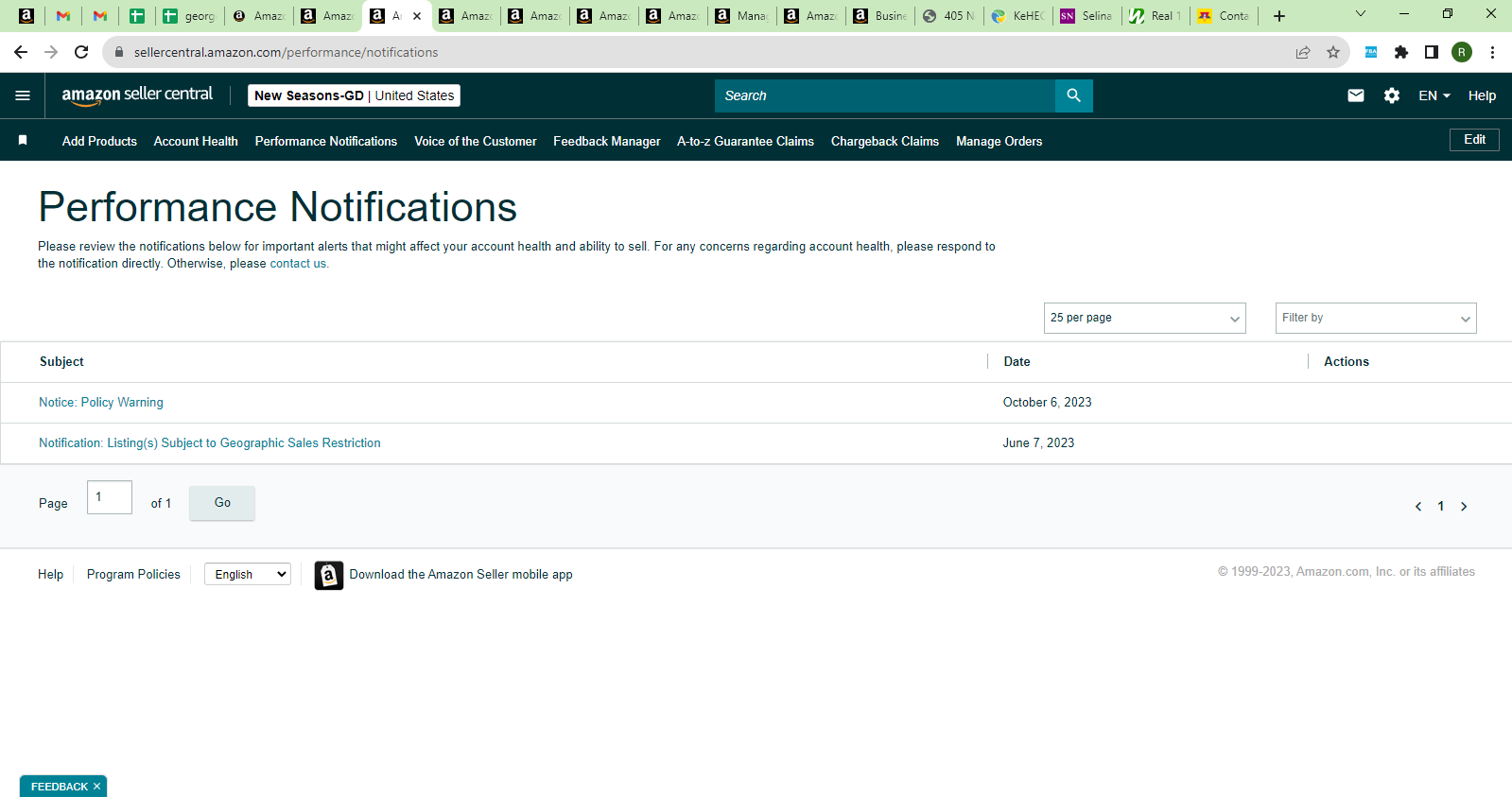
Task: Go back using the browser back arrow
Action: [x=21, y=52]
